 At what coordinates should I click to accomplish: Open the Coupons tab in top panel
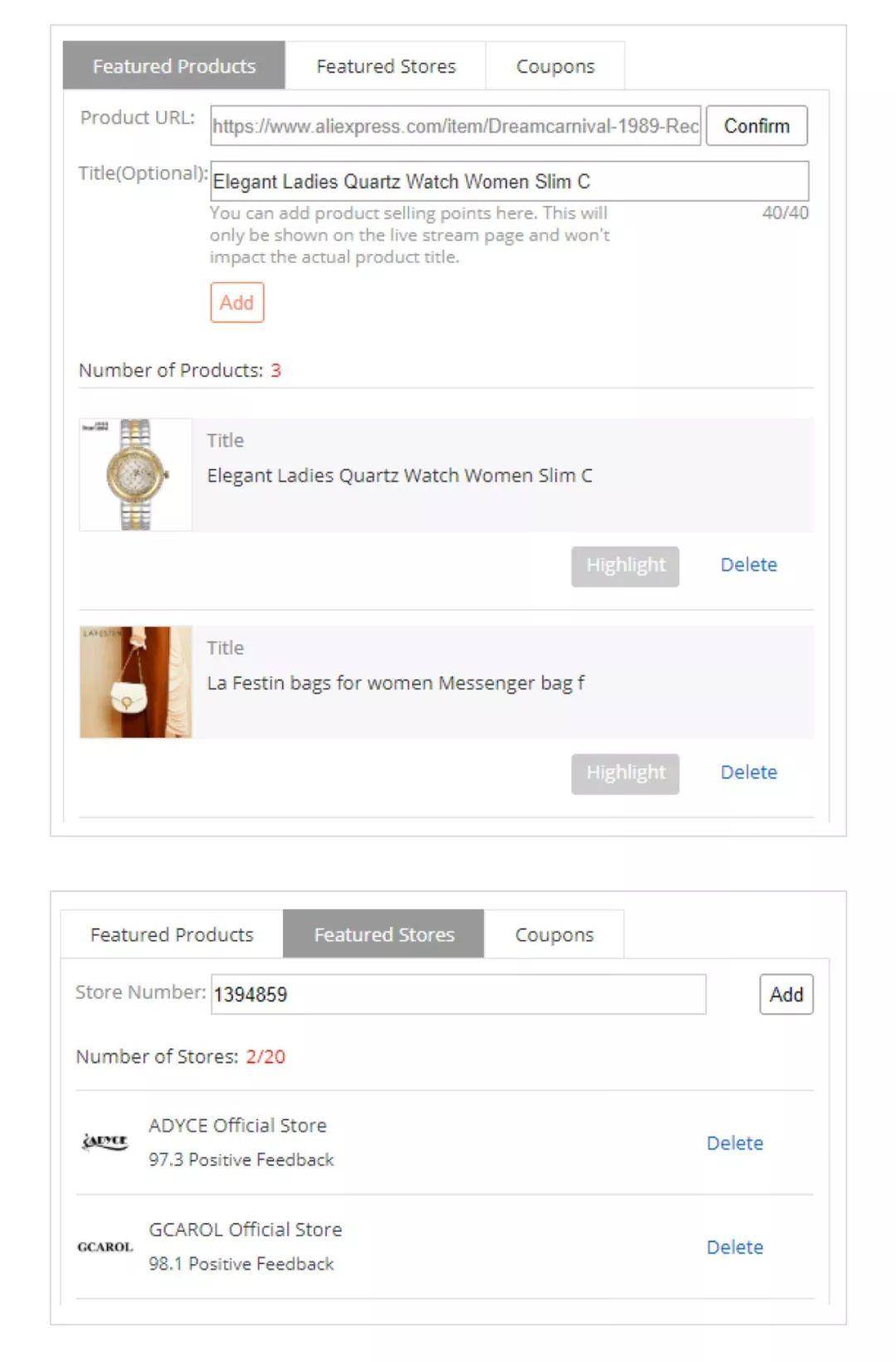555,66
